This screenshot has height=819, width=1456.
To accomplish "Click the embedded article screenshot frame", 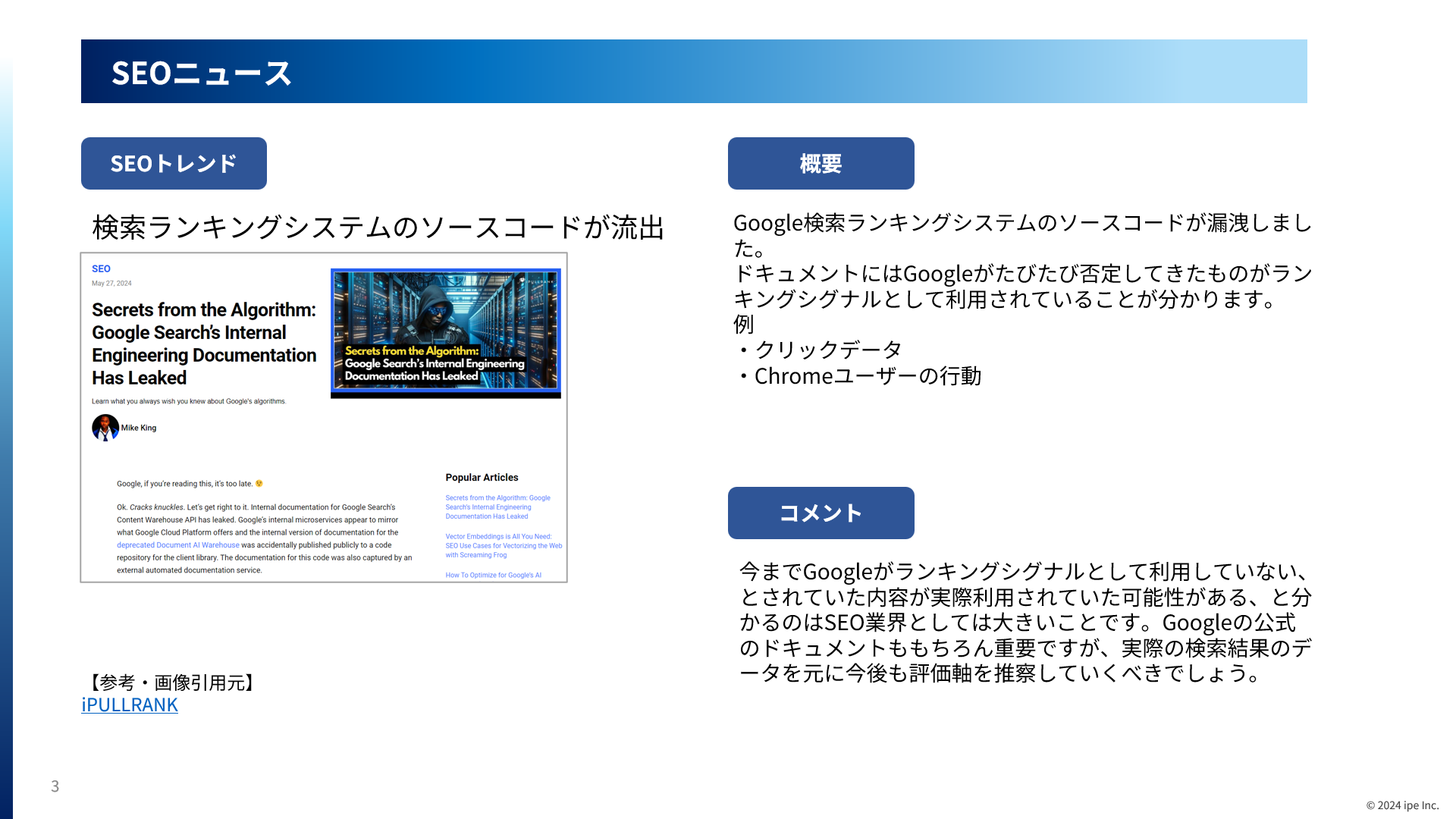I will pos(323,416).
